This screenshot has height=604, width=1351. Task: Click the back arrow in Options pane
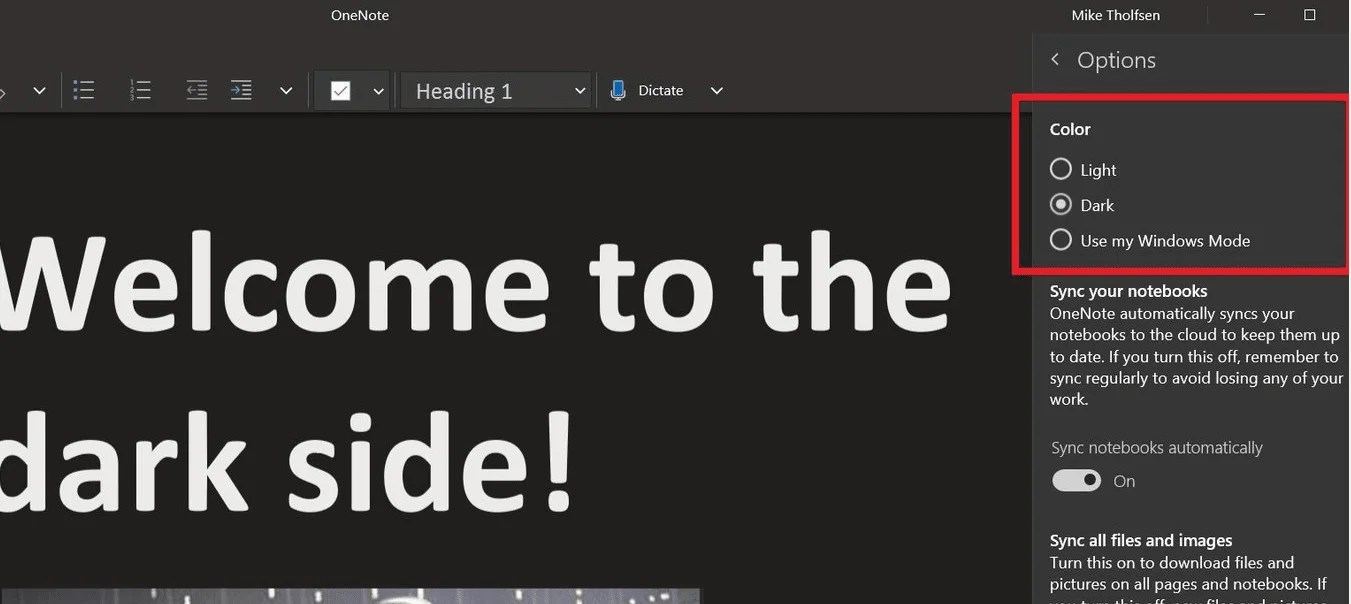[1055, 59]
